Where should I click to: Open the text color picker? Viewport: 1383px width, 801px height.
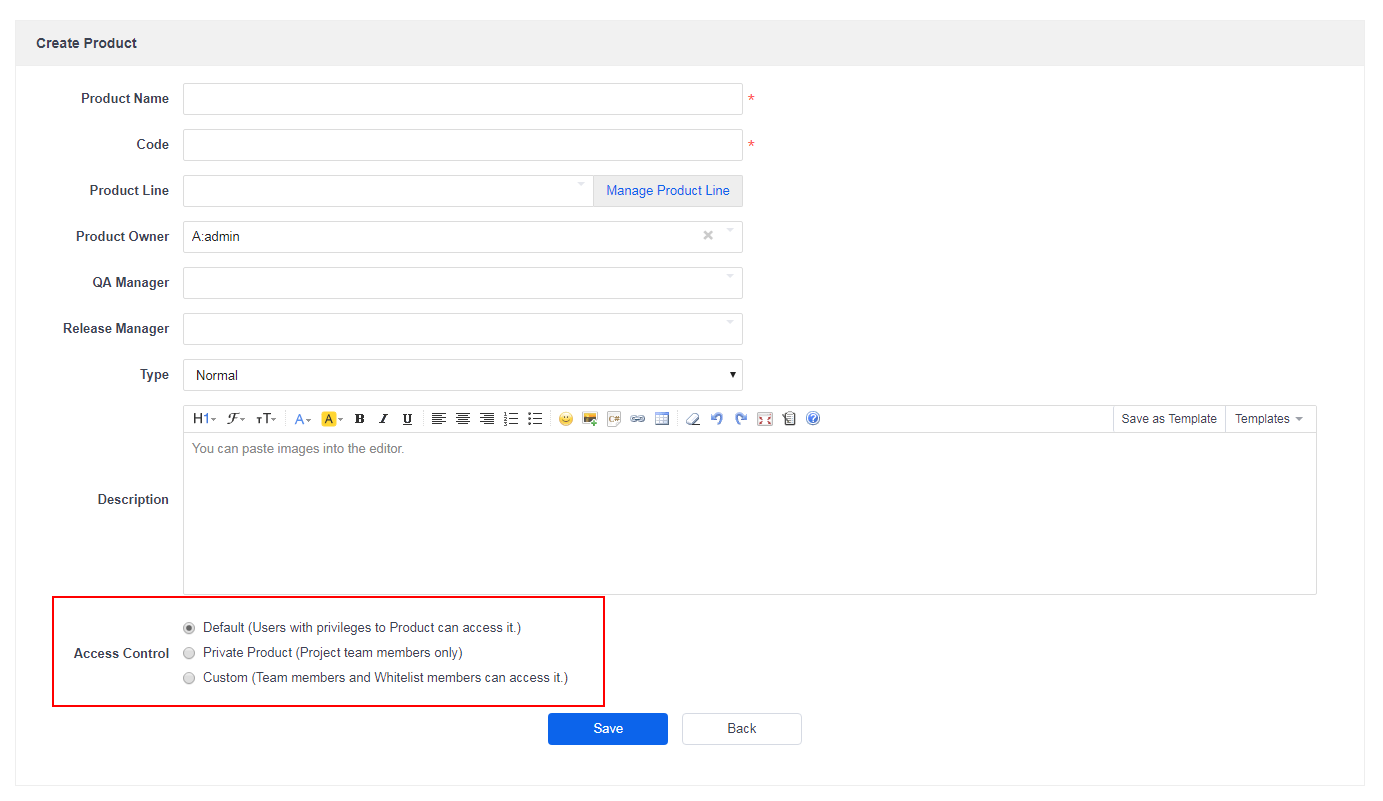pyautogui.click(x=302, y=419)
